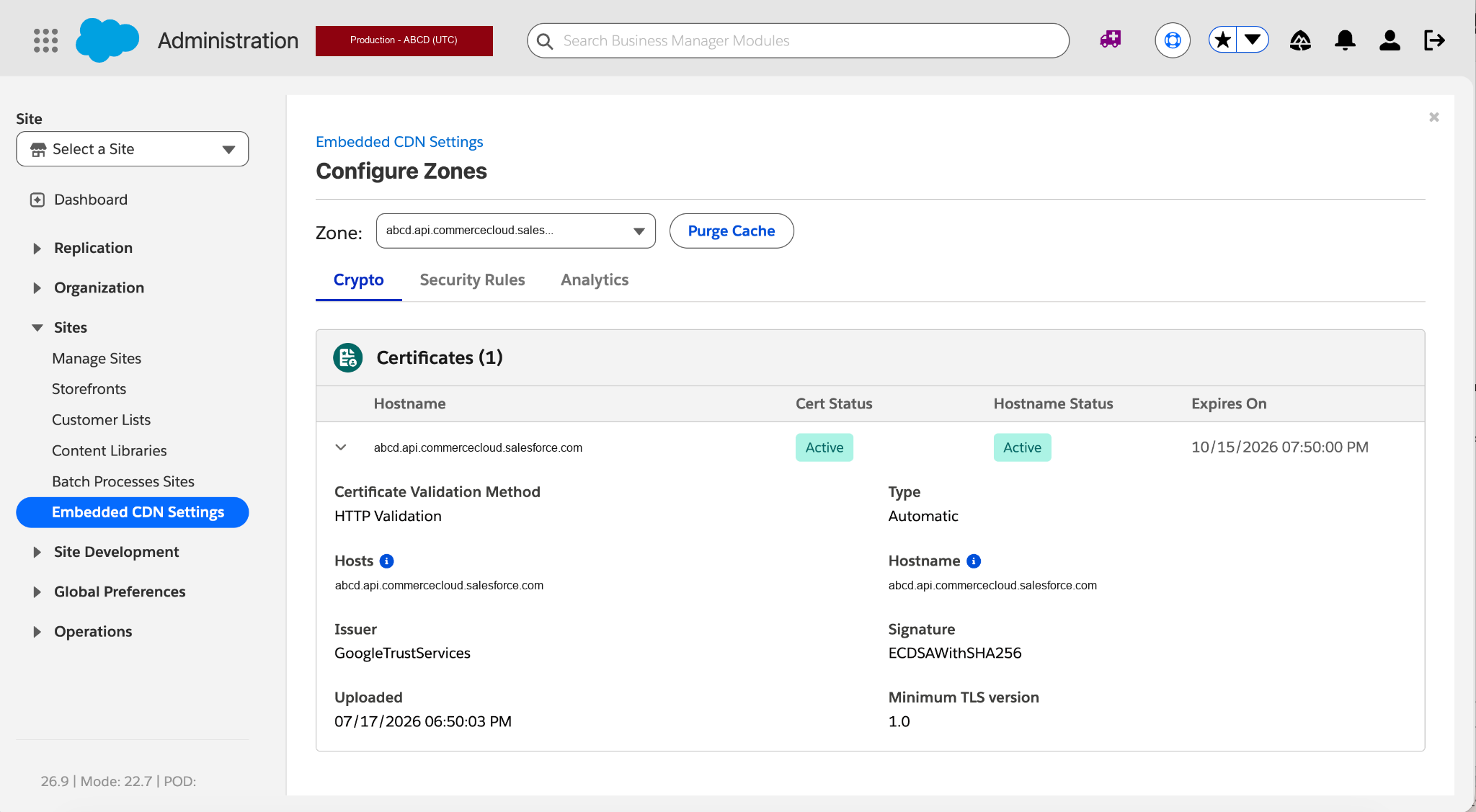Open the user profile icon
The image size is (1476, 812).
click(x=1390, y=40)
